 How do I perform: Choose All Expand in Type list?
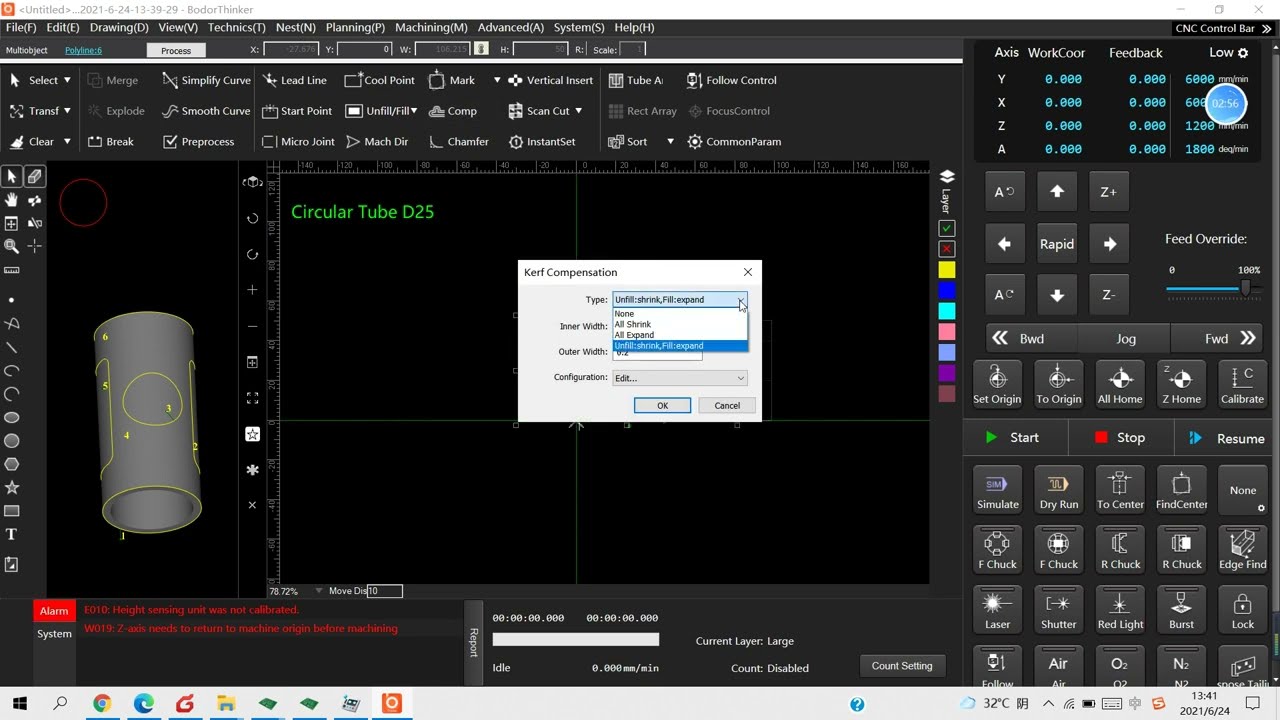634,335
